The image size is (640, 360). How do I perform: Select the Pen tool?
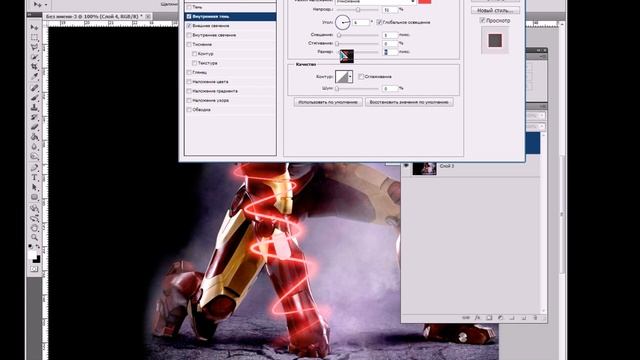[35, 168]
